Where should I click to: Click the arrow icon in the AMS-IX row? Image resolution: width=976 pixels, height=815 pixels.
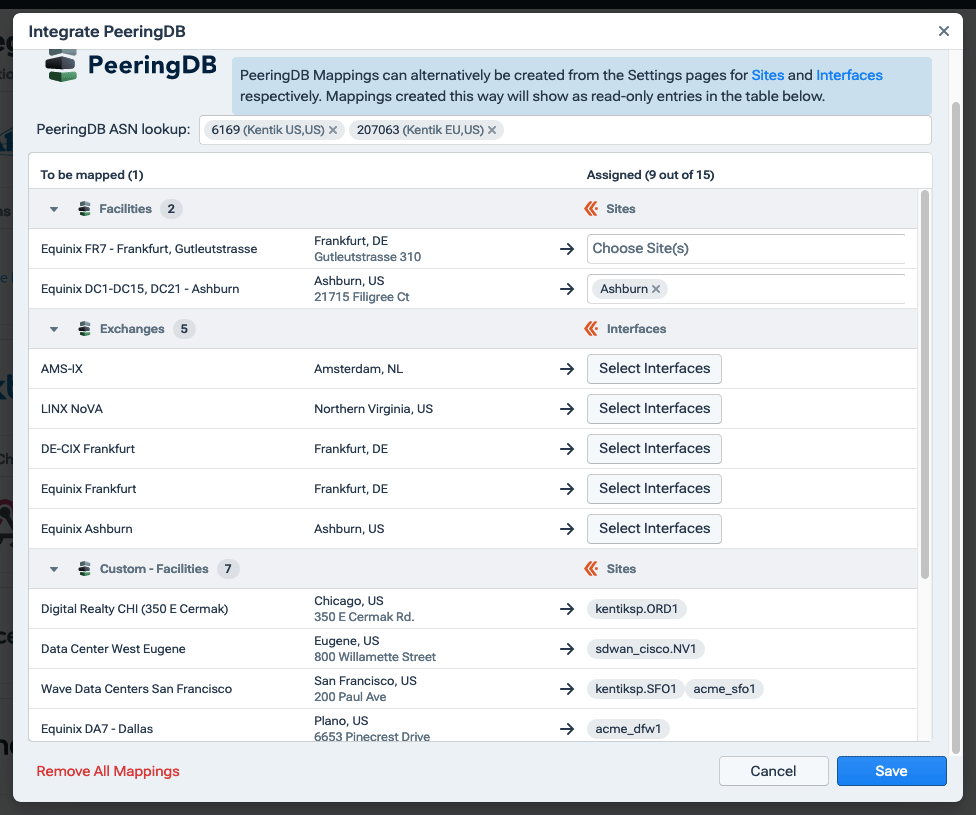tap(567, 368)
